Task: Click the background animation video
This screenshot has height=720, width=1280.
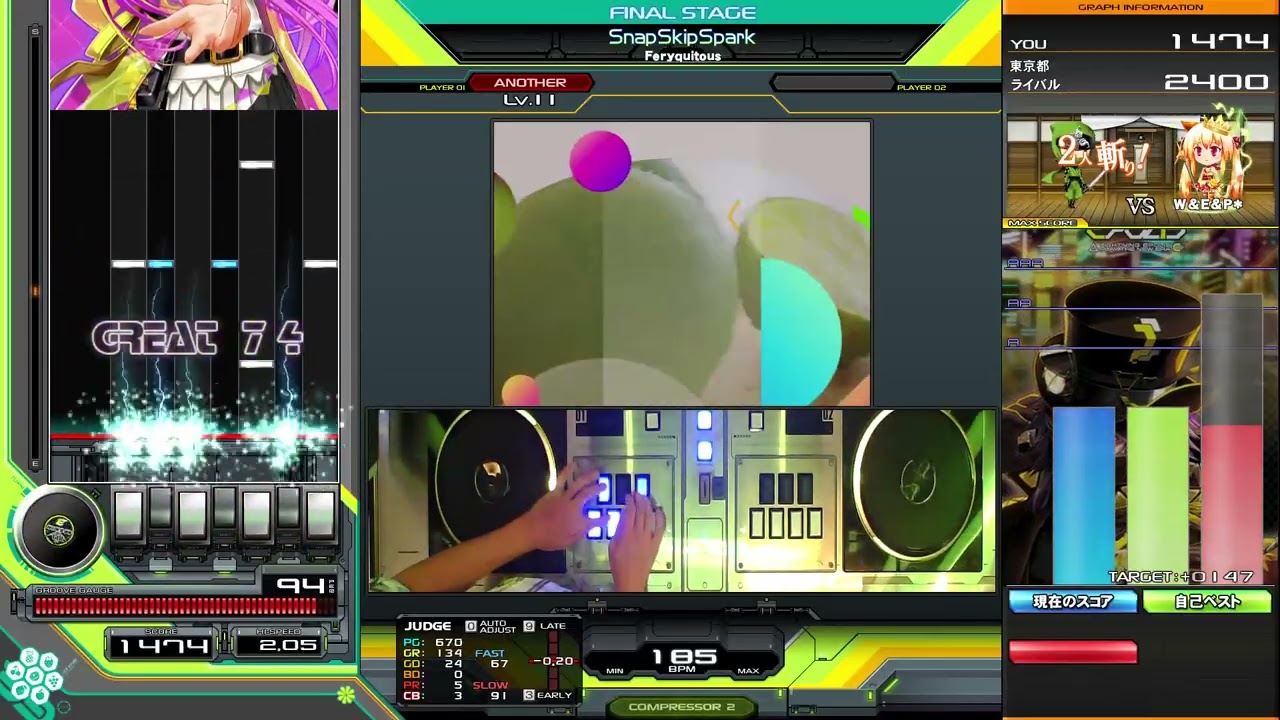Action: tap(682, 263)
